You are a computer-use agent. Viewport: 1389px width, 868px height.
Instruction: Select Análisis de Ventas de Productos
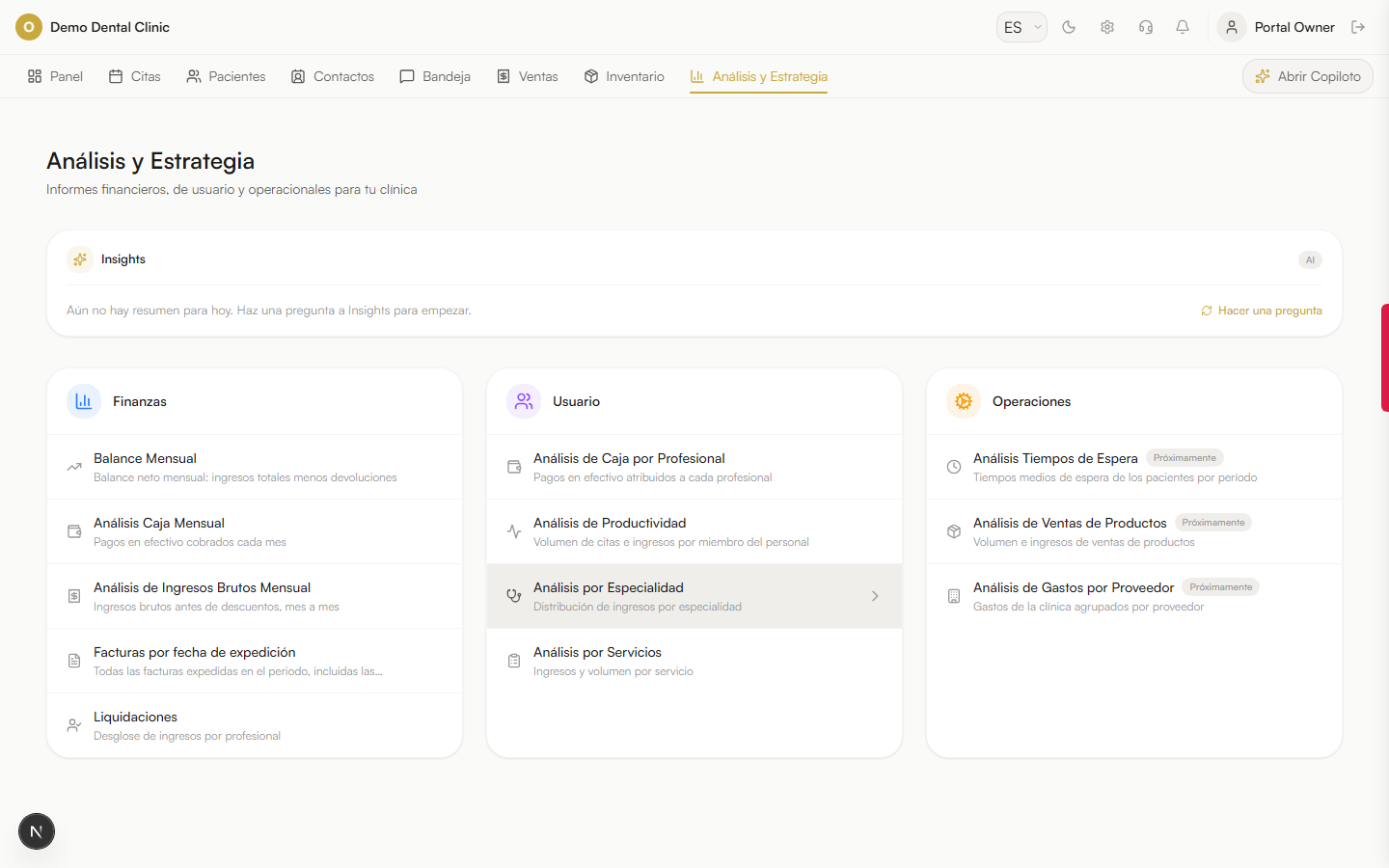(1134, 531)
